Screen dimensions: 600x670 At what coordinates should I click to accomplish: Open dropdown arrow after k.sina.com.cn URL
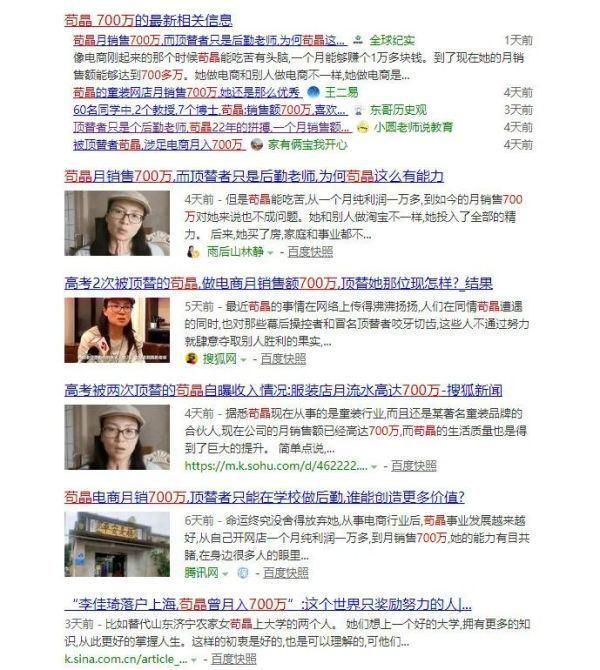(194, 660)
